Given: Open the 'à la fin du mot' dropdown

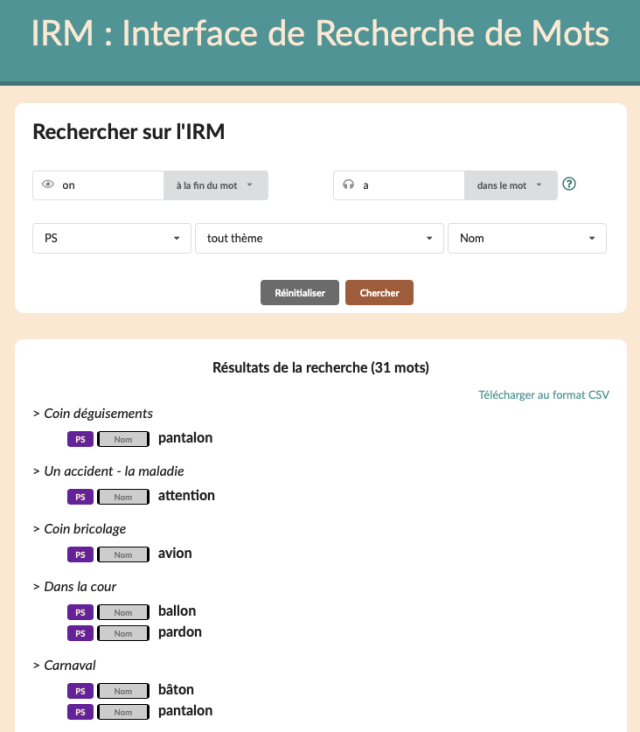Looking at the screenshot, I should click(215, 185).
